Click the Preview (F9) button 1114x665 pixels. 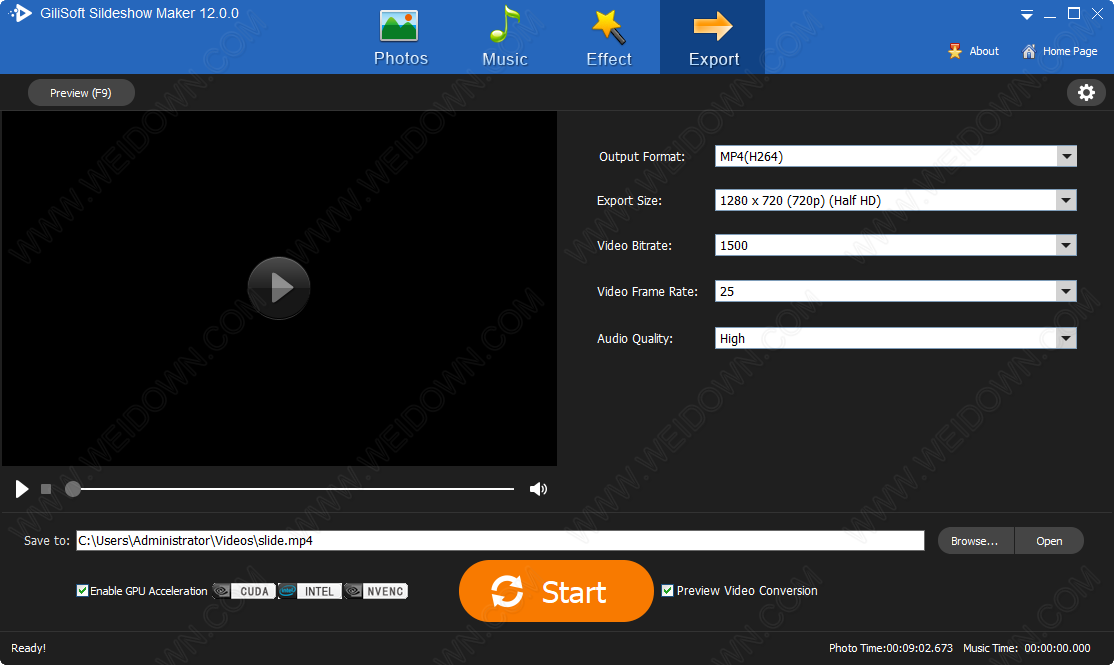coord(81,93)
